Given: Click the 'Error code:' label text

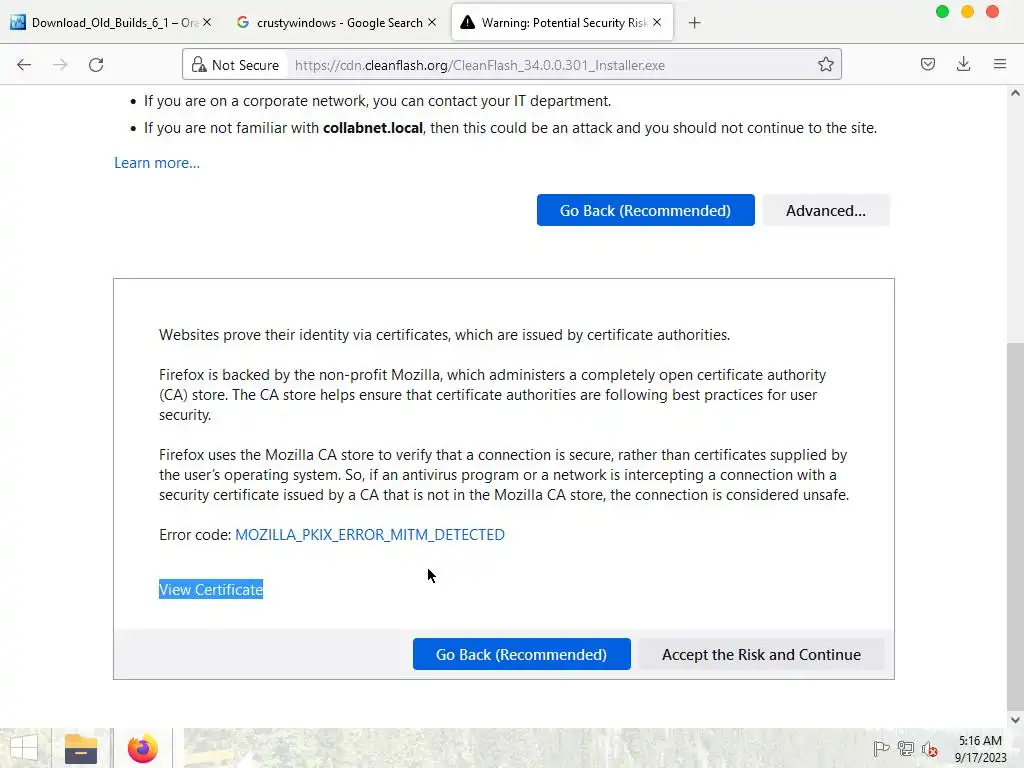Looking at the screenshot, I should click(x=195, y=534).
